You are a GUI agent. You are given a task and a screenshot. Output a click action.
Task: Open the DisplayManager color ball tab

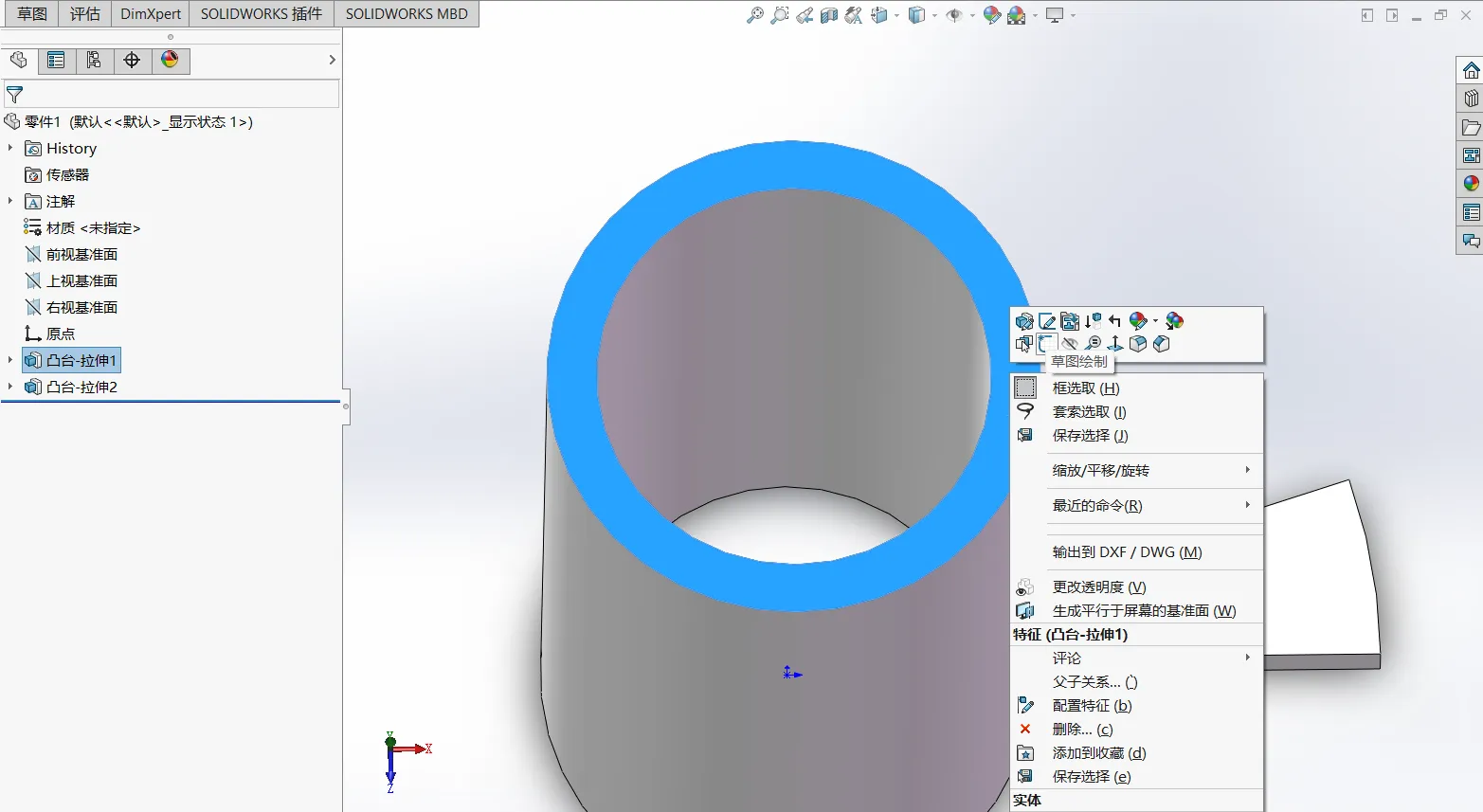click(x=170, y=61)
